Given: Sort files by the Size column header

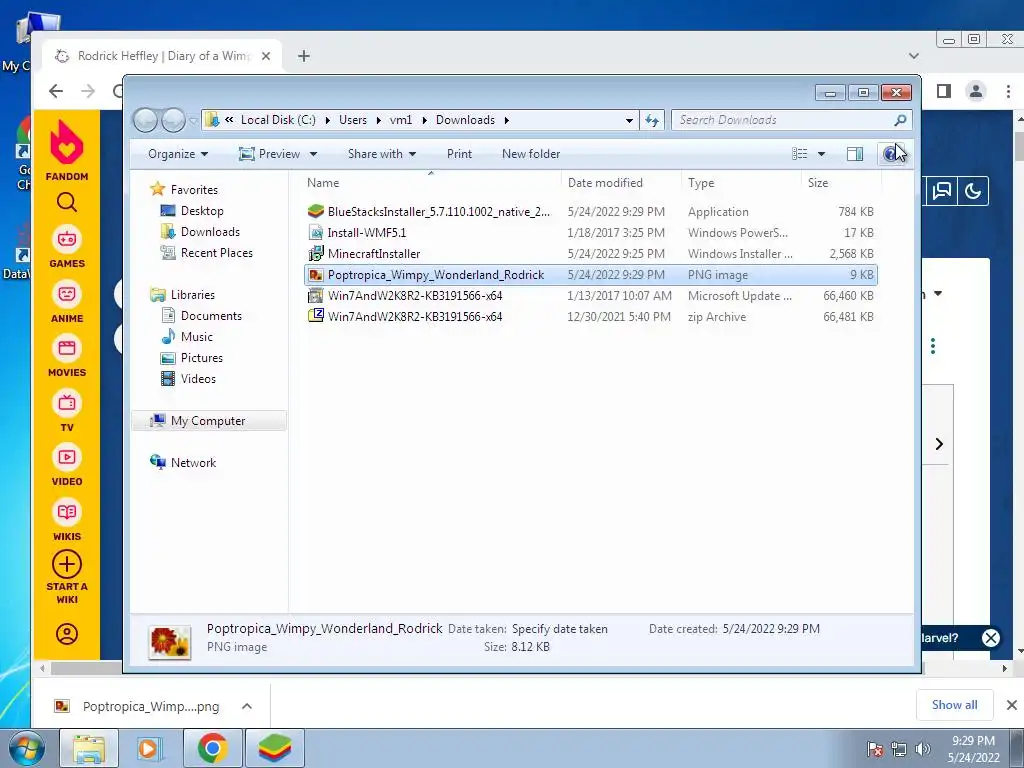Looking at the screenshot, I should point(841,183).
